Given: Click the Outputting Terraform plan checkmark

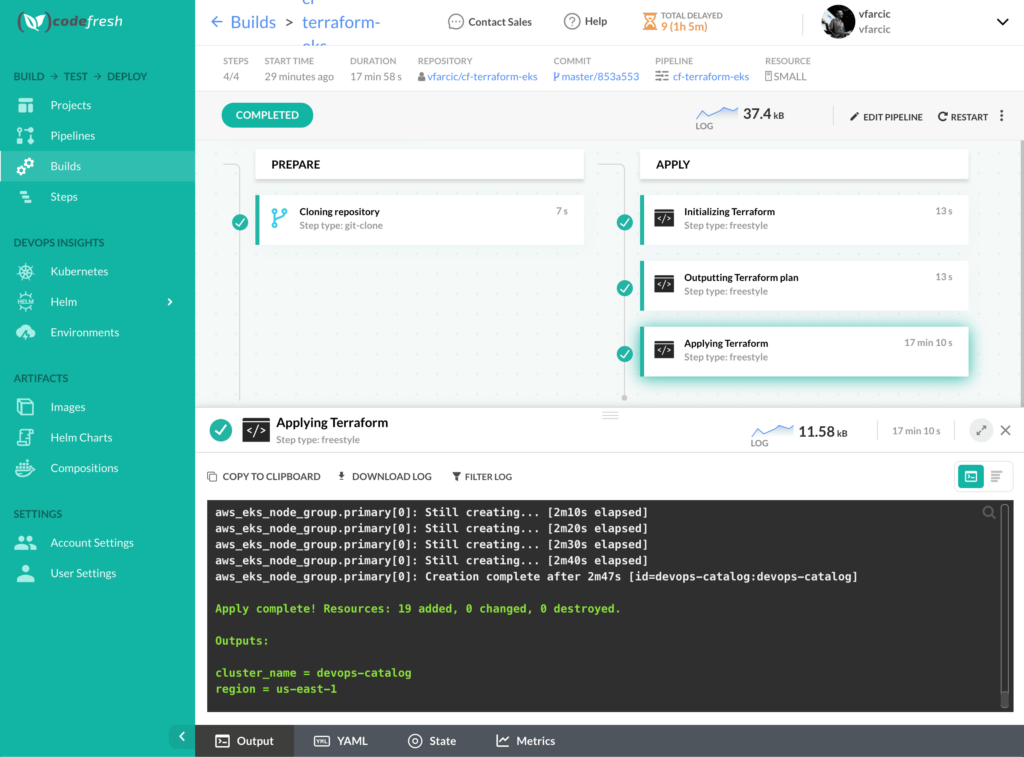Looking at the screenshot, I should pyautogui.click(x=625, y=288).
